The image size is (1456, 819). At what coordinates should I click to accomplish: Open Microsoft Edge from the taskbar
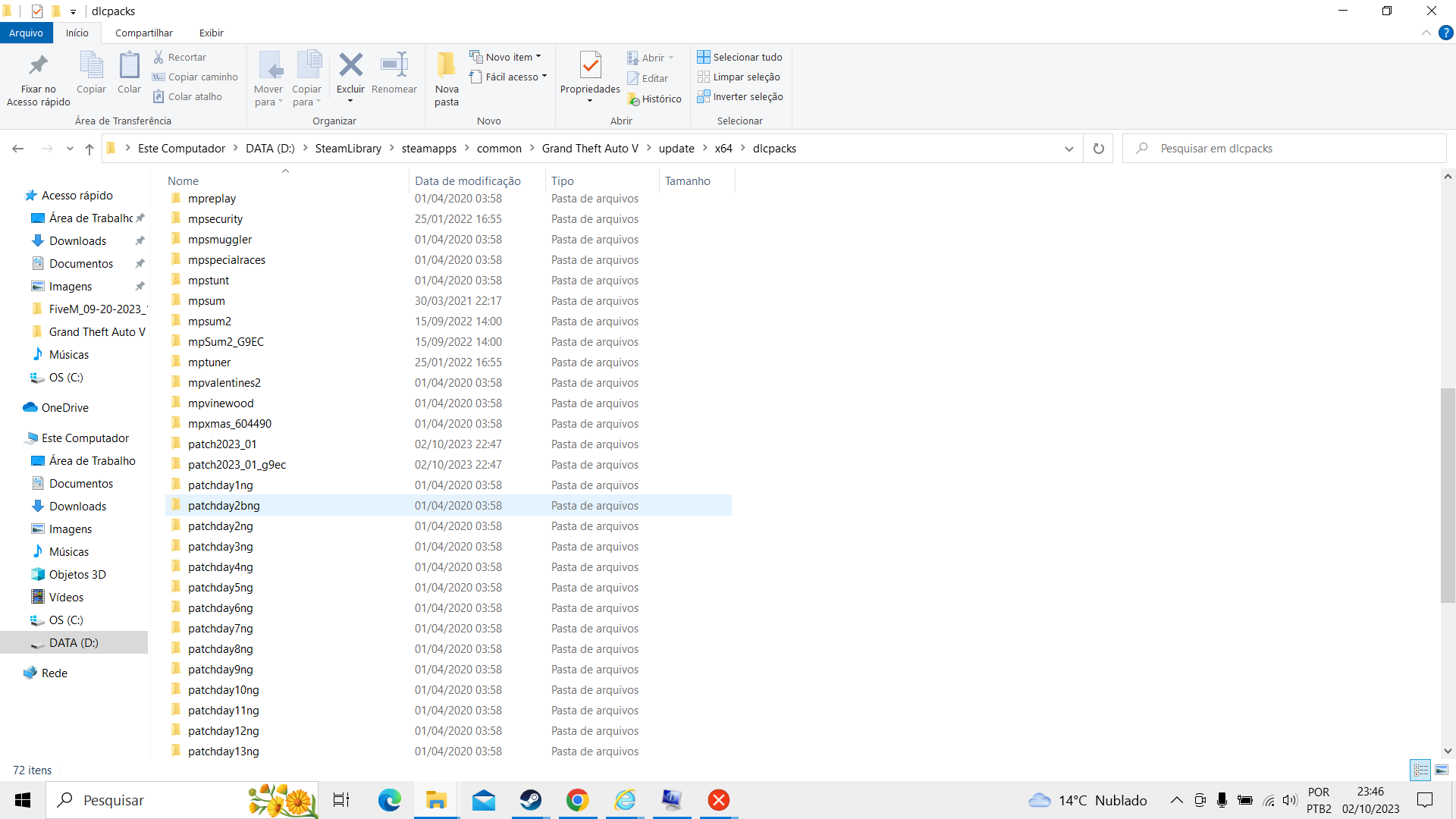(390, 800)
